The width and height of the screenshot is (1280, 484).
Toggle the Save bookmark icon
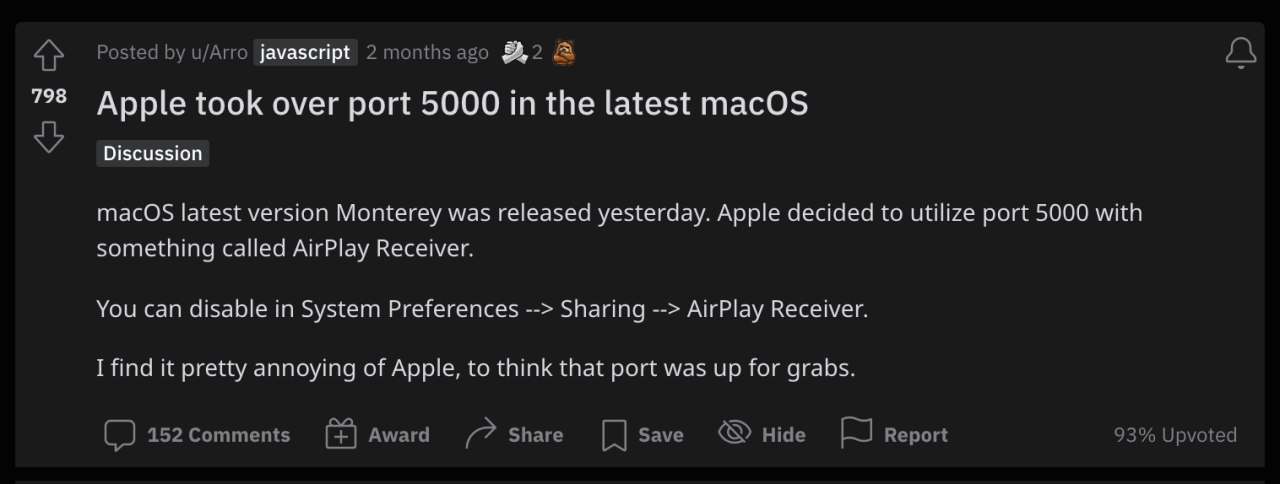(x=614, y=435)
